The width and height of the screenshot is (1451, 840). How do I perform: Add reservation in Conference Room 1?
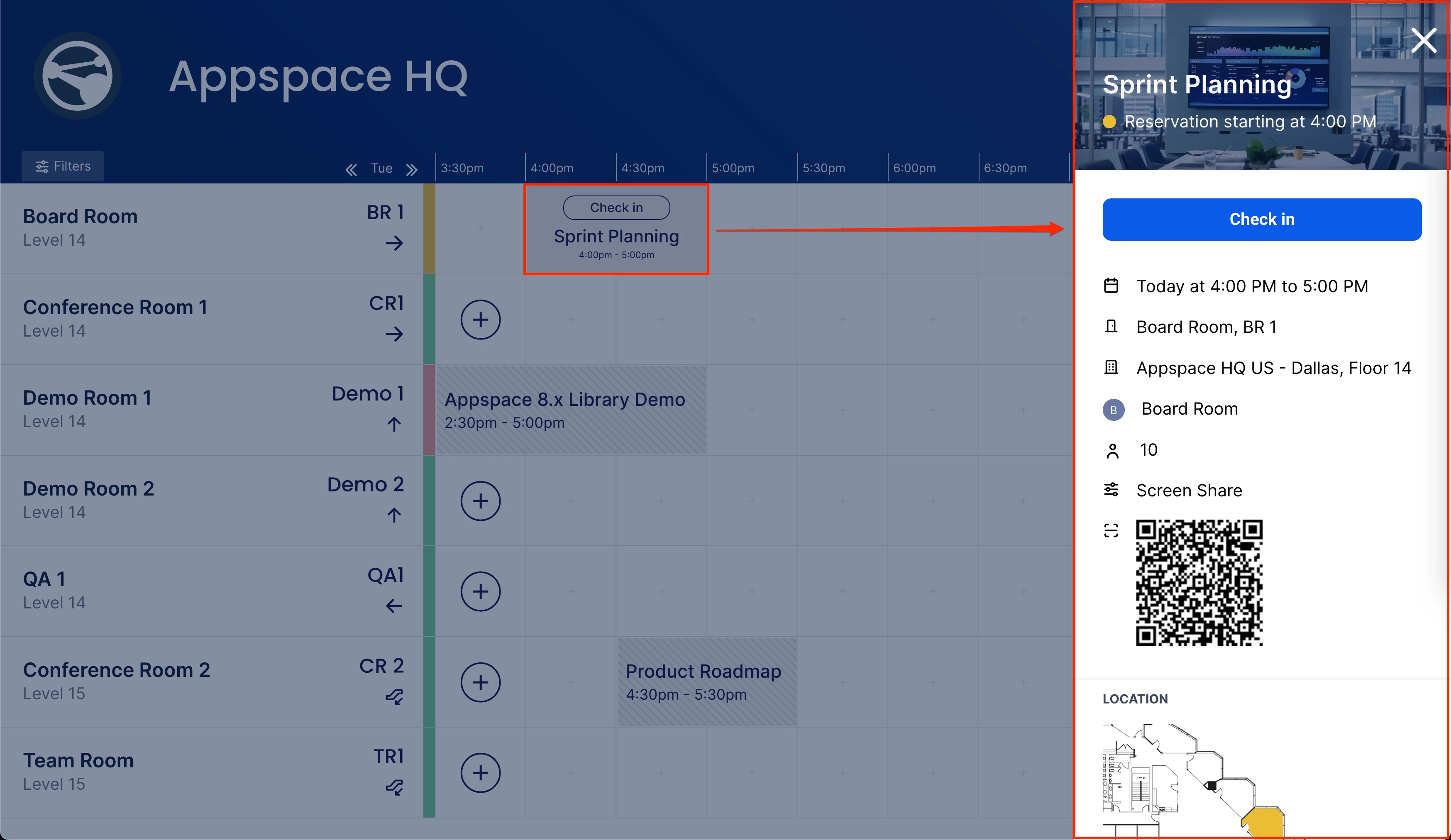[480, 320]
